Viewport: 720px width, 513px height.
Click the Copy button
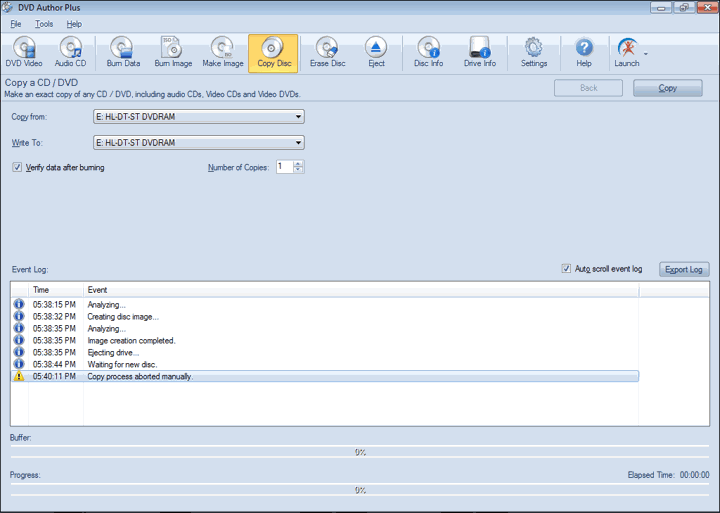[x=667, y=88]
